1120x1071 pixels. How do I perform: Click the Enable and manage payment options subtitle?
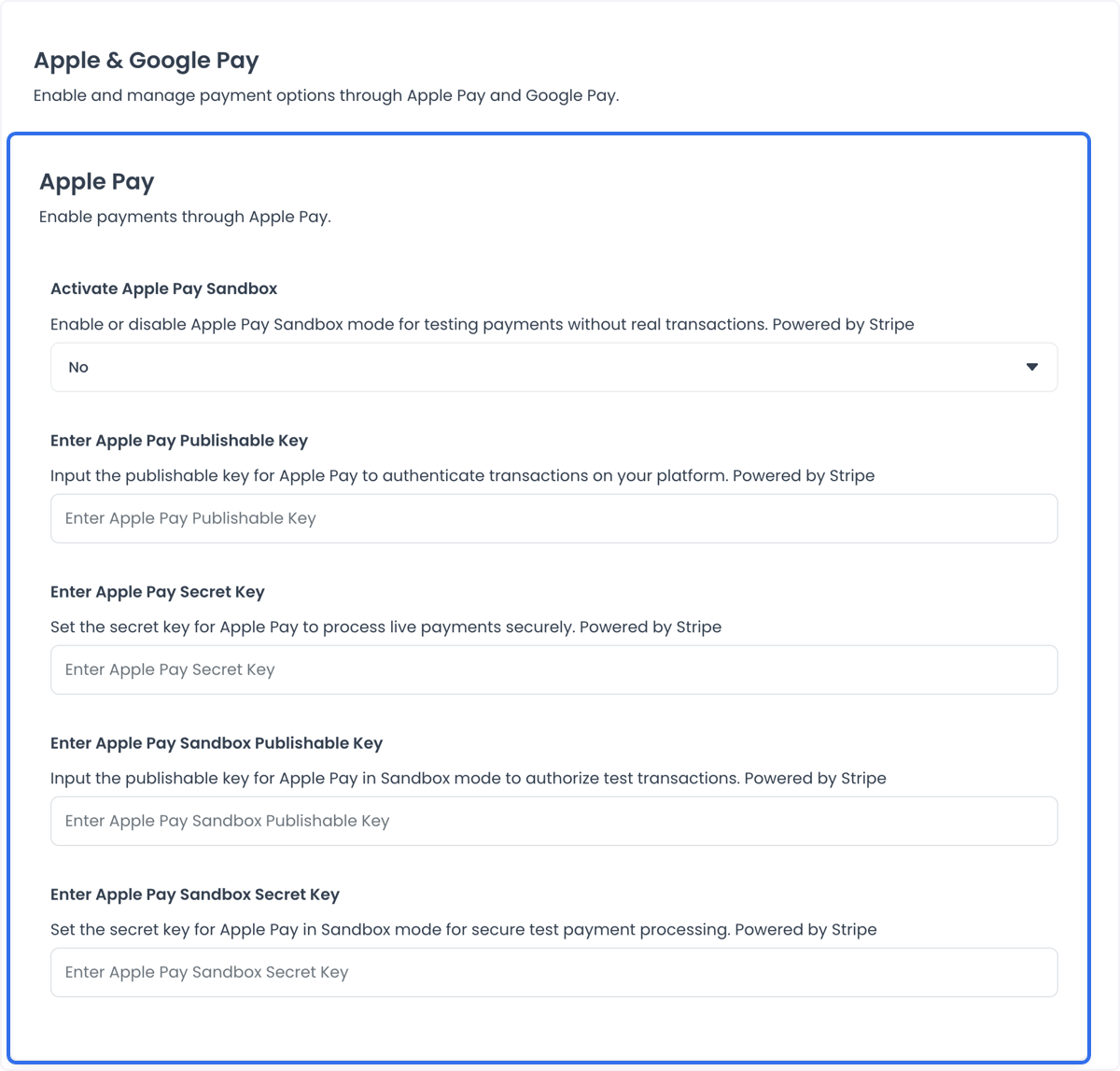tap(327, 95)
